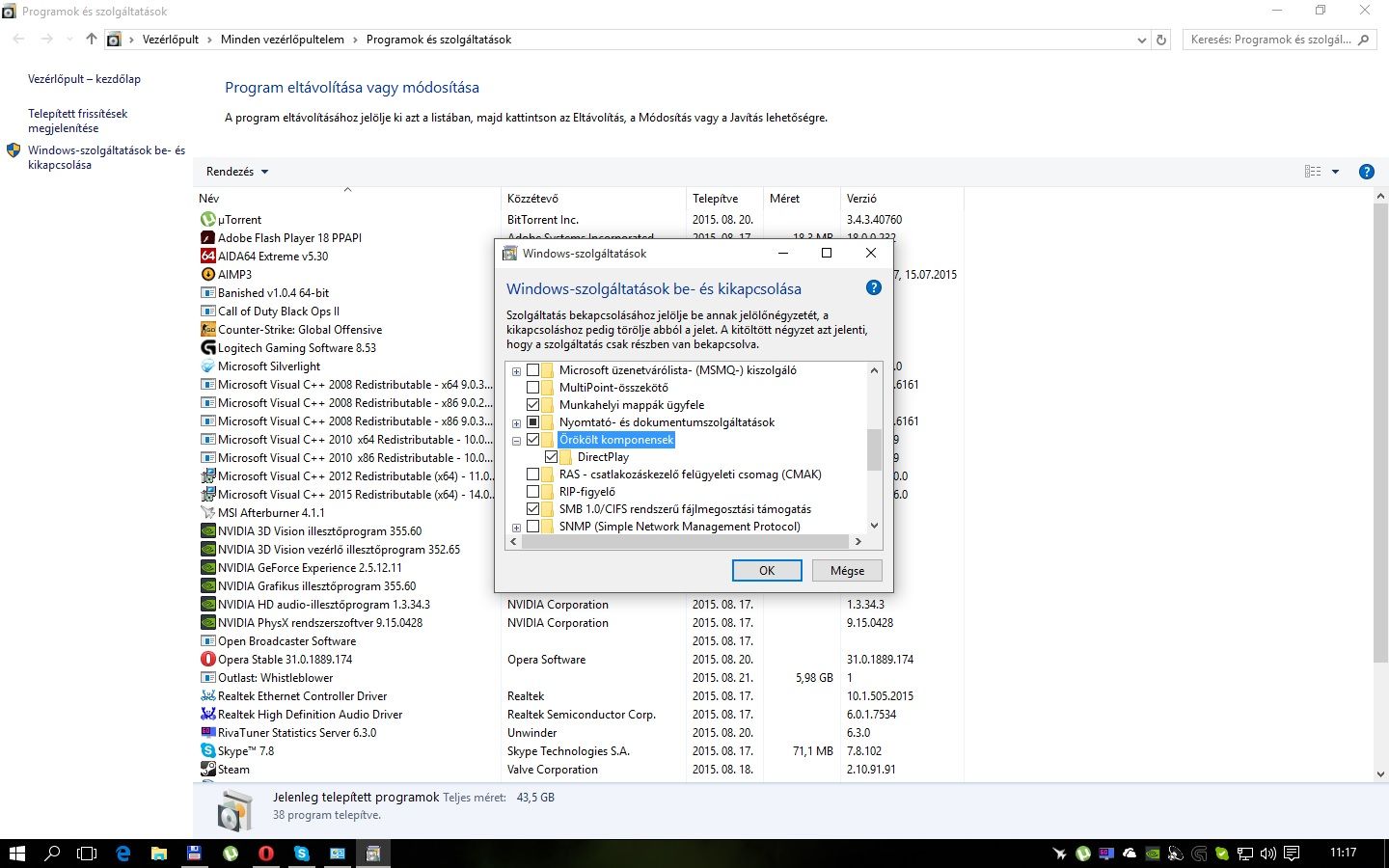Enable SNMP checkbox
The height and width of the screenshot is (868, 1389).
pyautogui.click(x=532, y=527)
